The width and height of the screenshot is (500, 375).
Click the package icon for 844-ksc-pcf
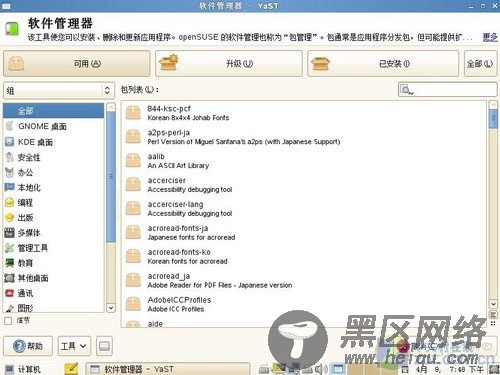133,113
